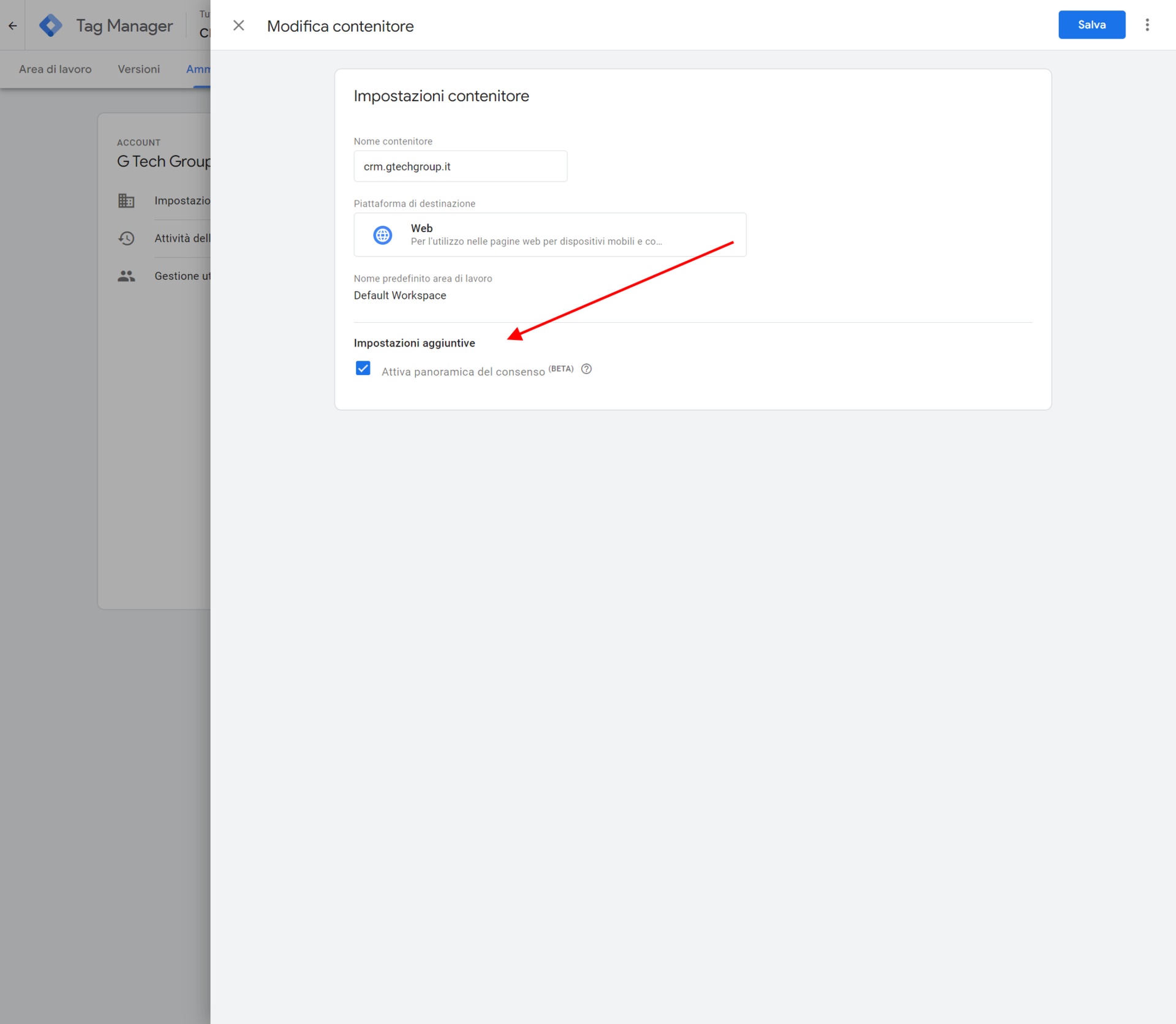Click the Nome contenitore input field
The height and width of the screenshot is (1024, 1176).
pyautogui.click(x=460, y=166)
